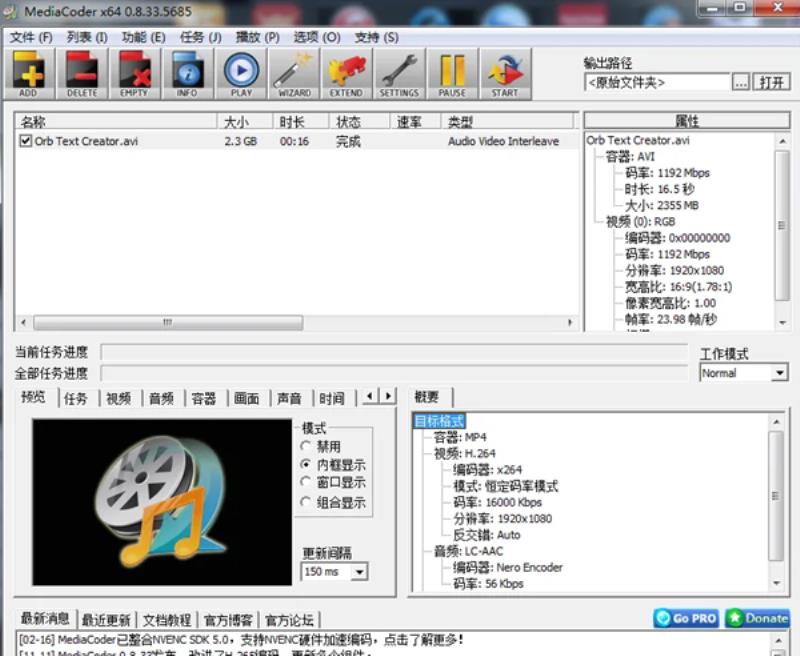
Task: Click the output path <原始文件夹> field
Action: pyautogui.click(x=657, y=82)
